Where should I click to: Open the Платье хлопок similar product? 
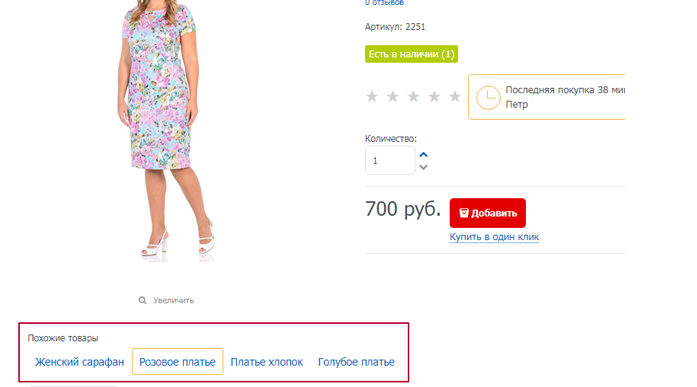click(x=267, y=362)
